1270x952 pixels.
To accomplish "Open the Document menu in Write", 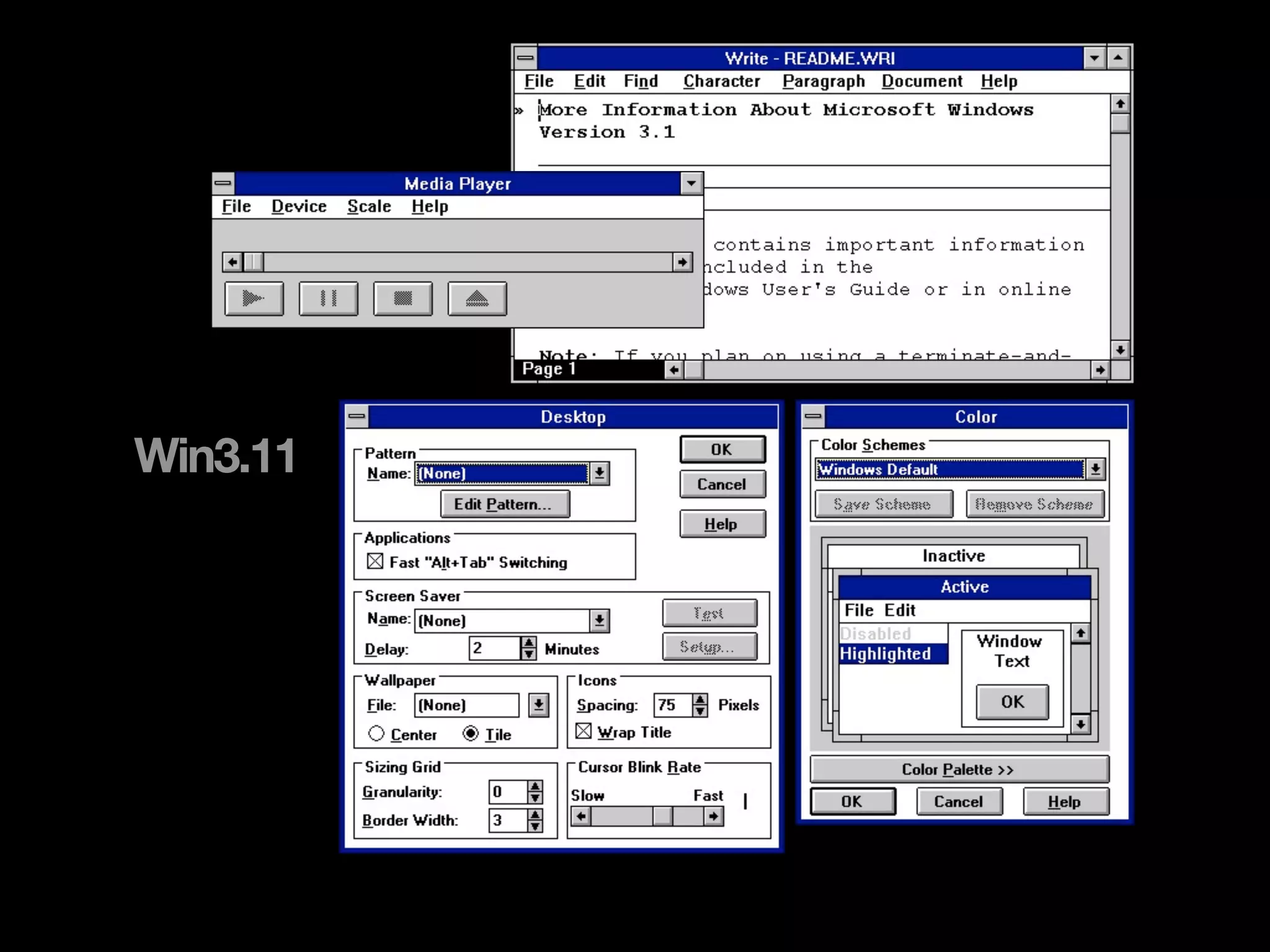I will tap(921, 81).
